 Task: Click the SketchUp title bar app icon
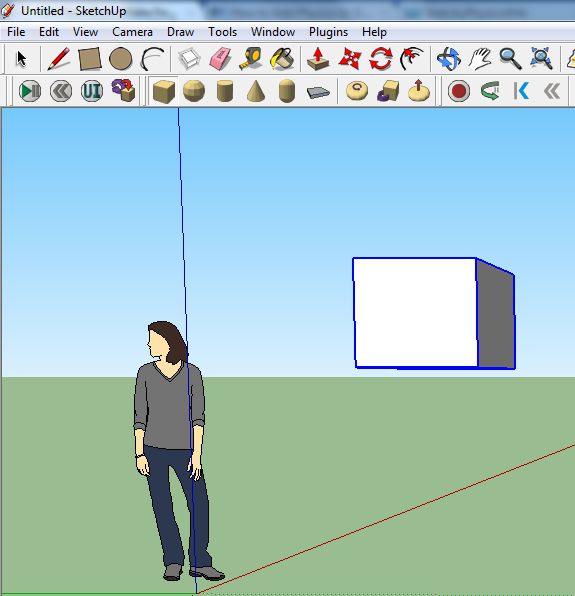point(8,10)
